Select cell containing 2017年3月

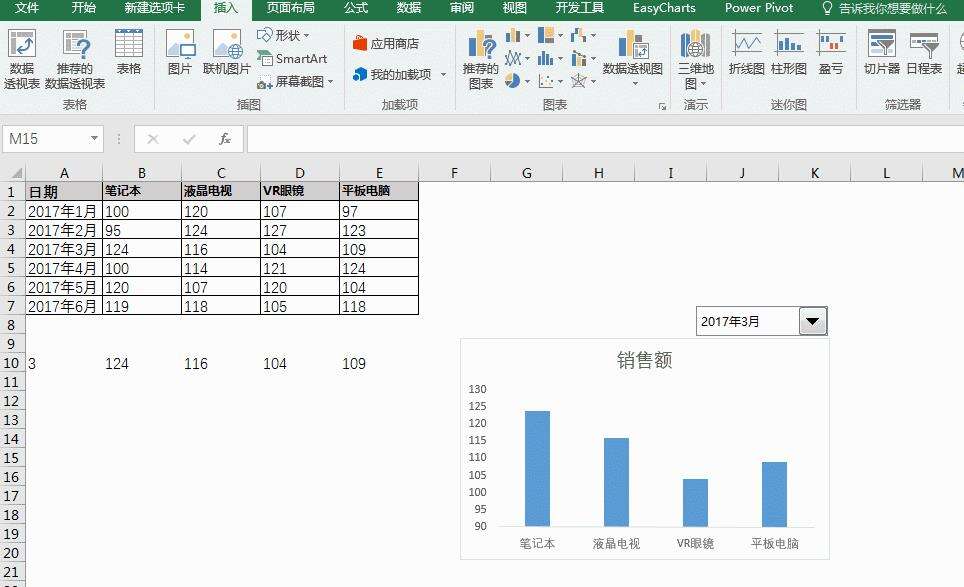click(64, 250)
